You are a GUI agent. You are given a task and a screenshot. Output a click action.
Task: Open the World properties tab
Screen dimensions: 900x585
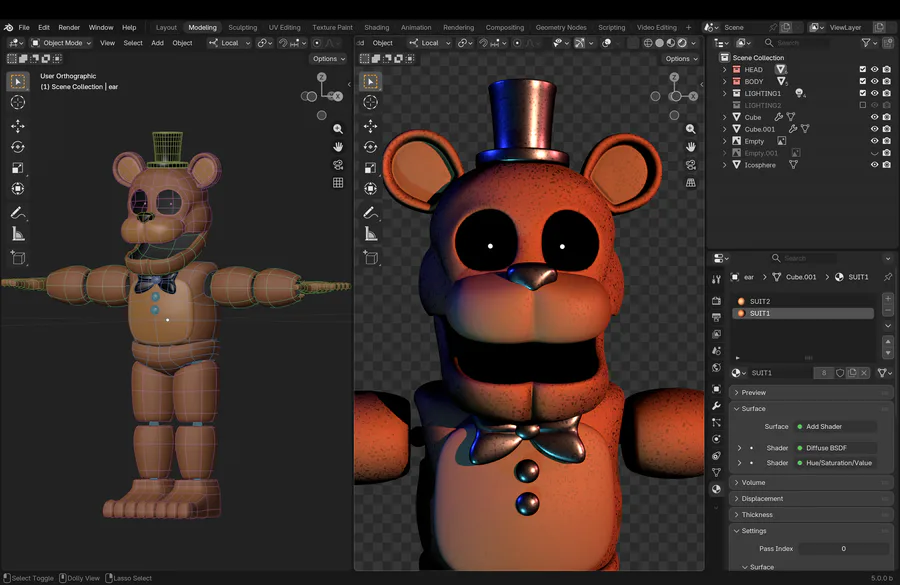tap(716, 367)
